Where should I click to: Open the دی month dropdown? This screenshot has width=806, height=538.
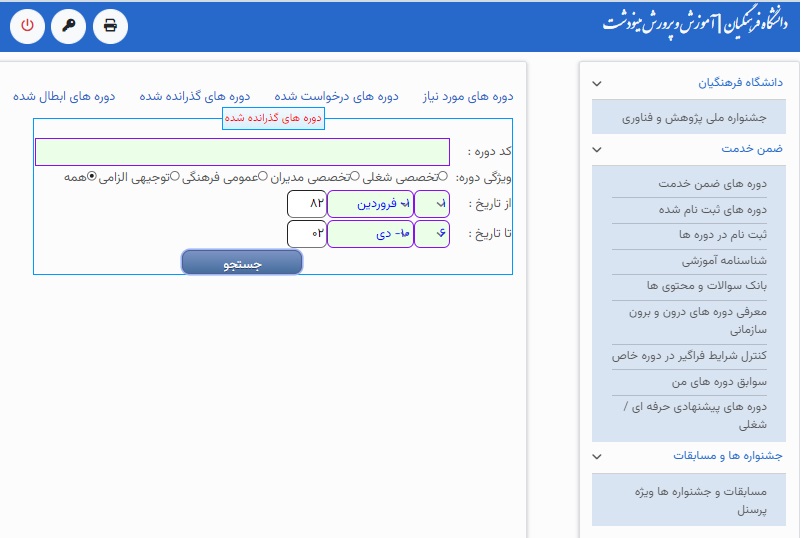371,234
